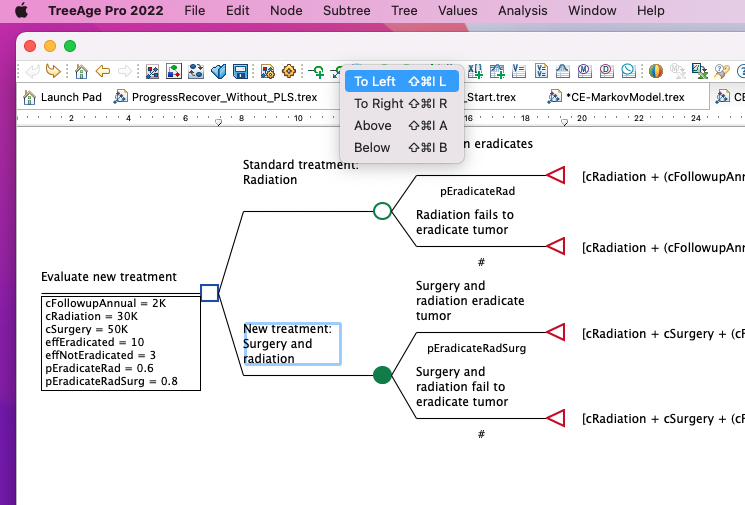
Task: Click the question mark with pen icon
Action: coord(721,71)
